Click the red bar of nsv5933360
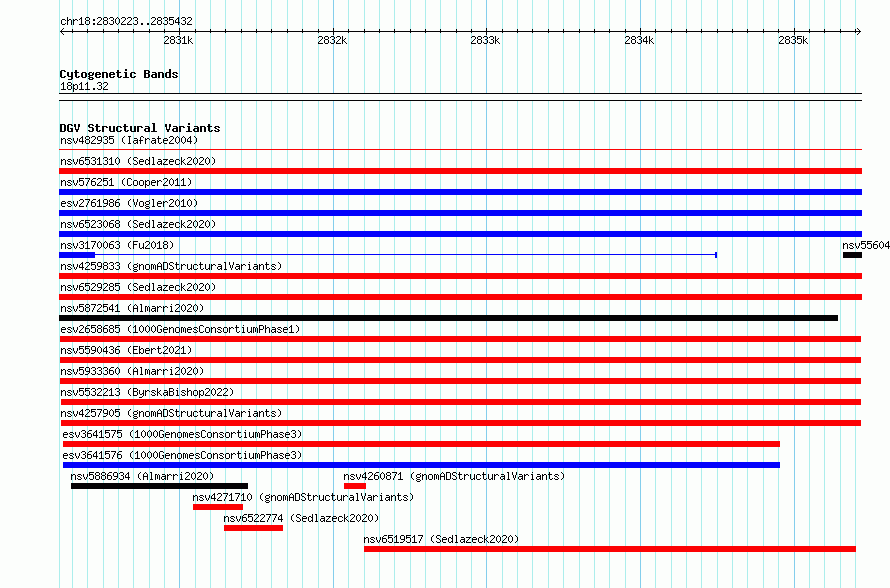Image resolution: width=890 pixels, height=588 pixels. point(460,381)
